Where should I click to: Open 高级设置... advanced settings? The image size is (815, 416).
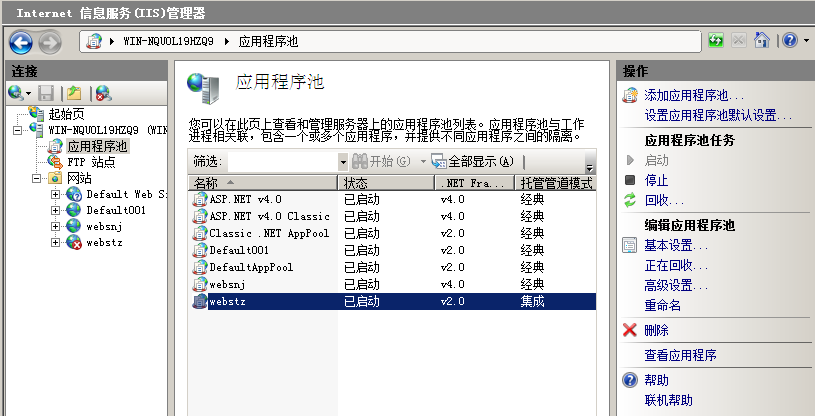click(676, 285)
